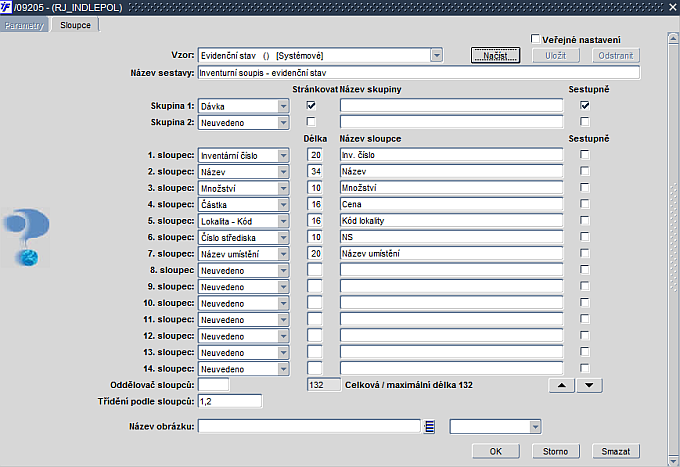The width and height of the screenshot is (680, 467).
Task: Click the blue question mark help icon
Action: pyautogui.click(x=27, y=237)
